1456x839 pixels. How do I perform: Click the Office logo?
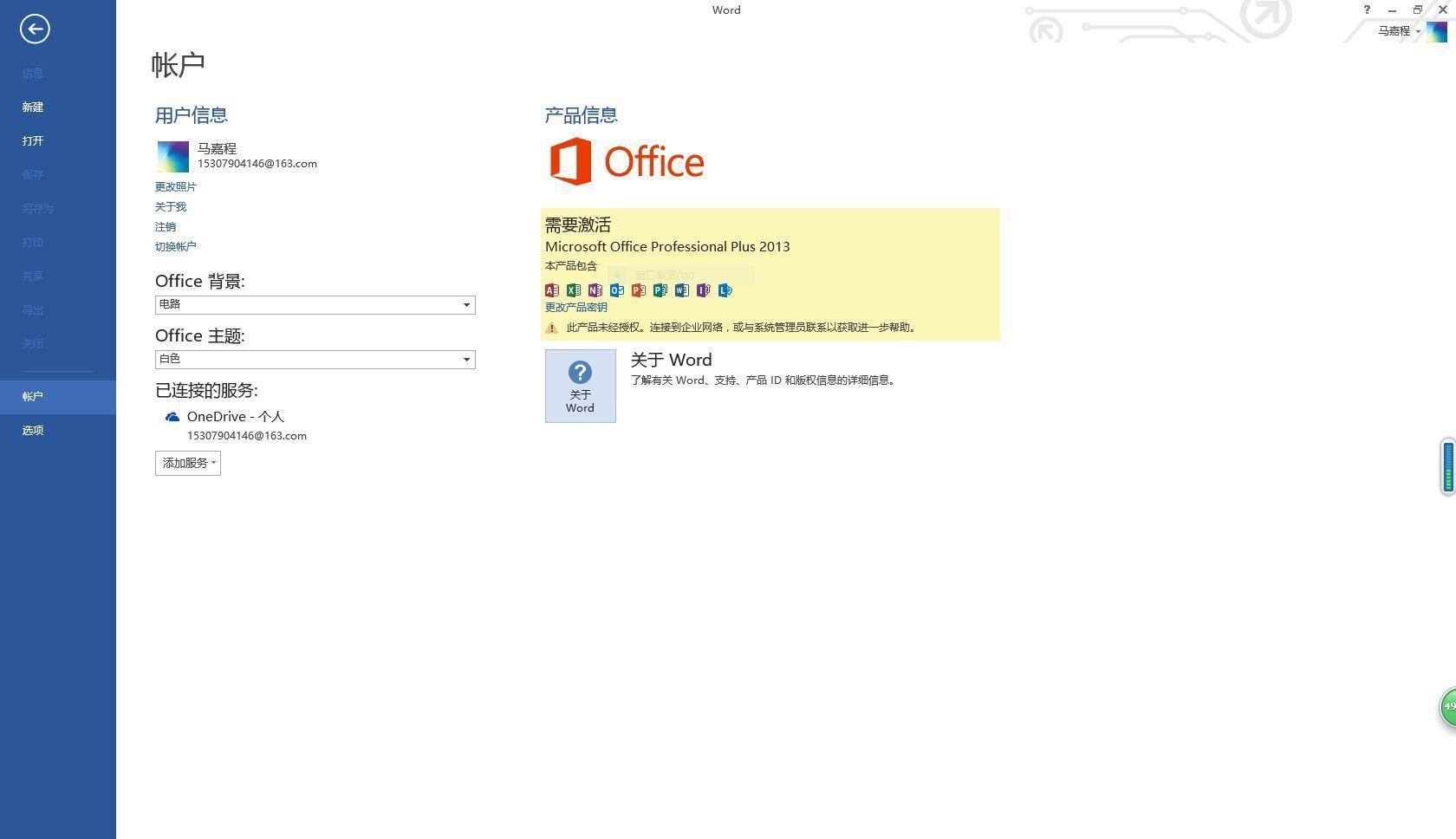click(x=627, y=161)
